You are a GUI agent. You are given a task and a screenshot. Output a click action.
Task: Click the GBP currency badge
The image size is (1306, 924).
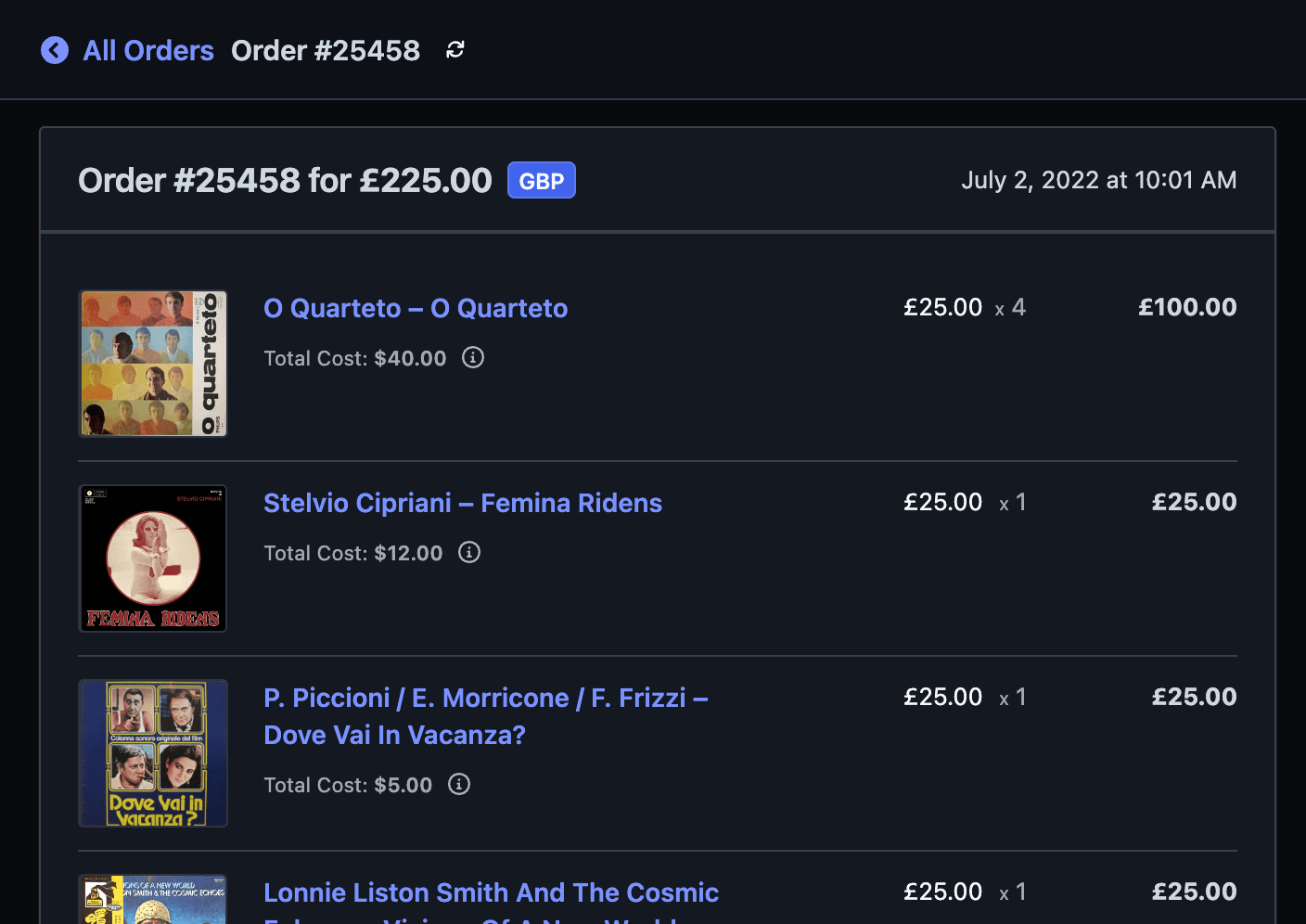[542, 180]
